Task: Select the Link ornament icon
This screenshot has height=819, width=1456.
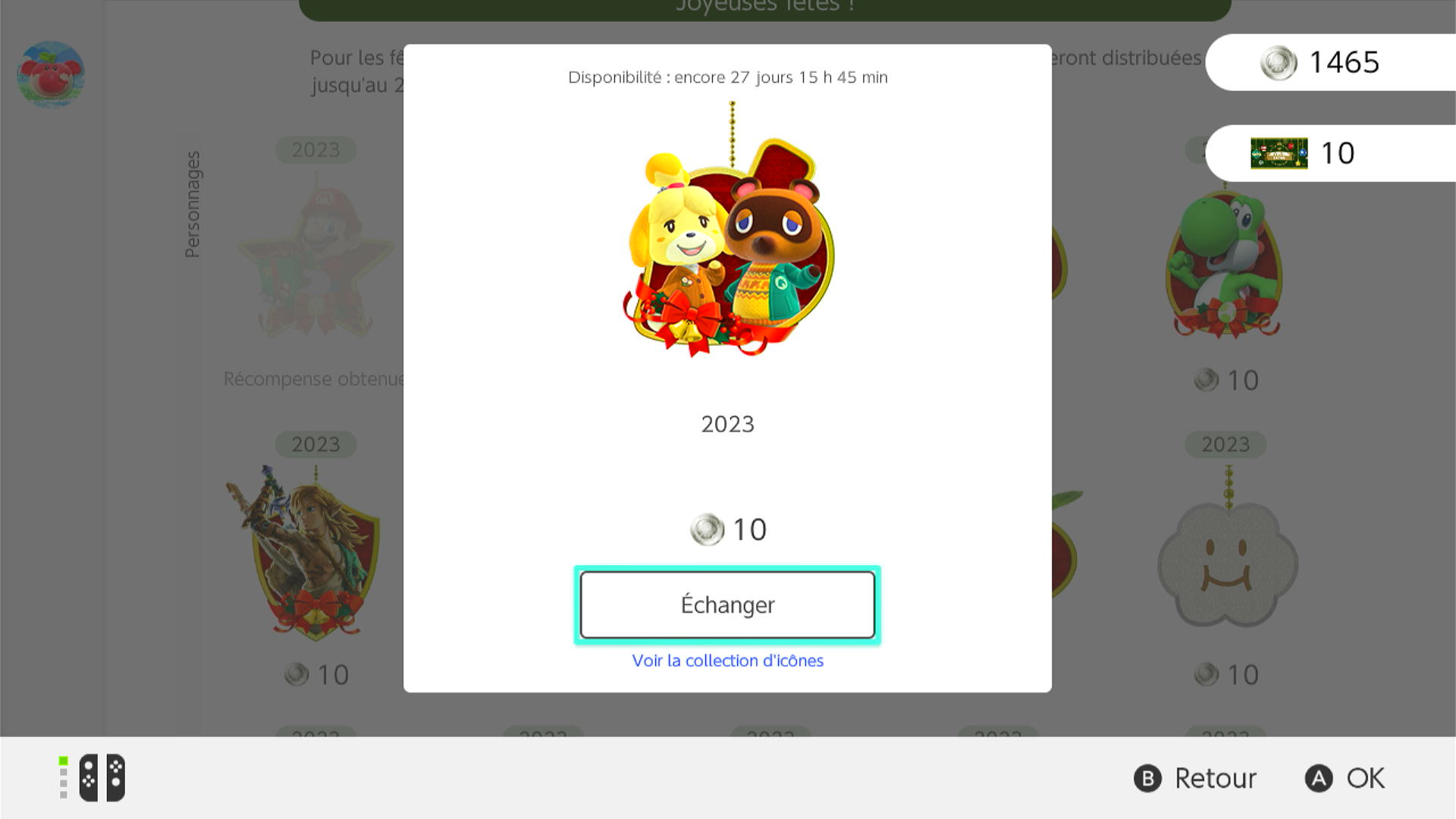Action: tap(303, 552)
